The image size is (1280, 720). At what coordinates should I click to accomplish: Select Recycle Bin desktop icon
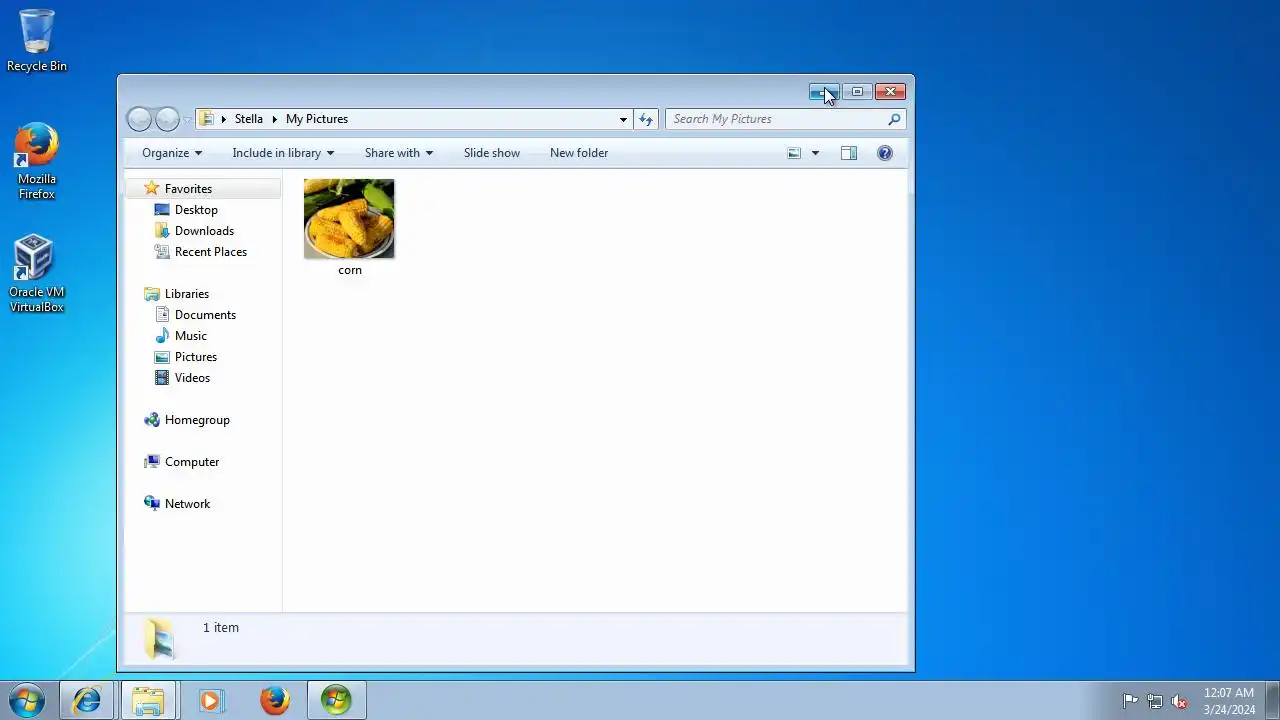37,41
